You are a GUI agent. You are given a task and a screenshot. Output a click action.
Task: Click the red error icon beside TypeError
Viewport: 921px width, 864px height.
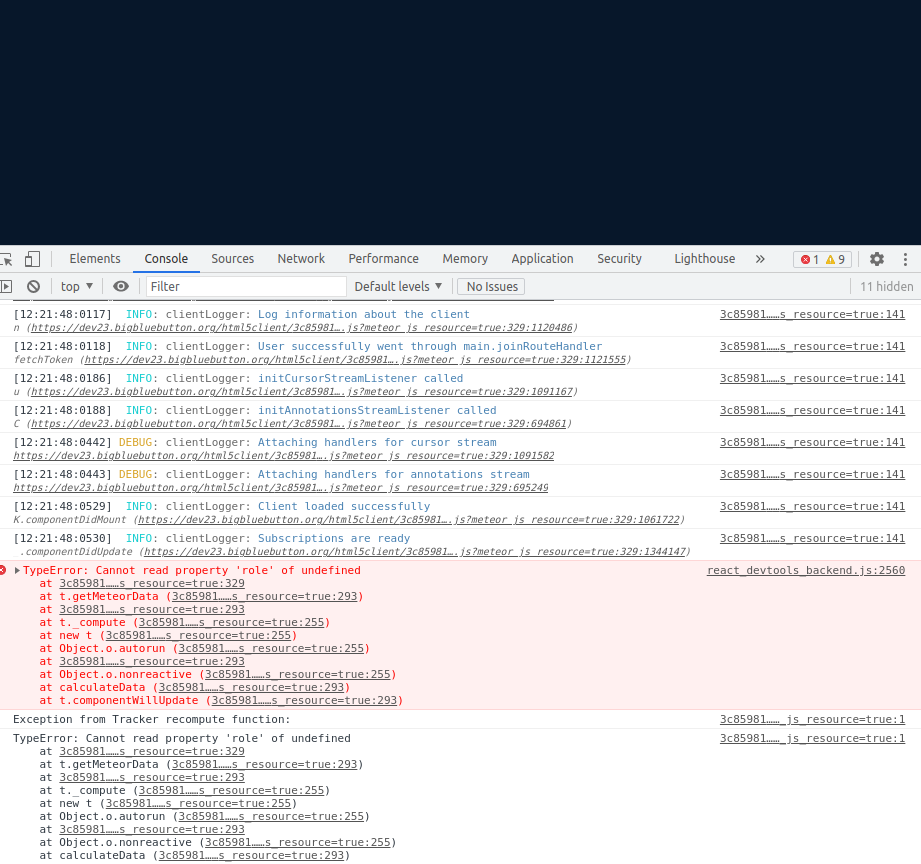[3, 570]
